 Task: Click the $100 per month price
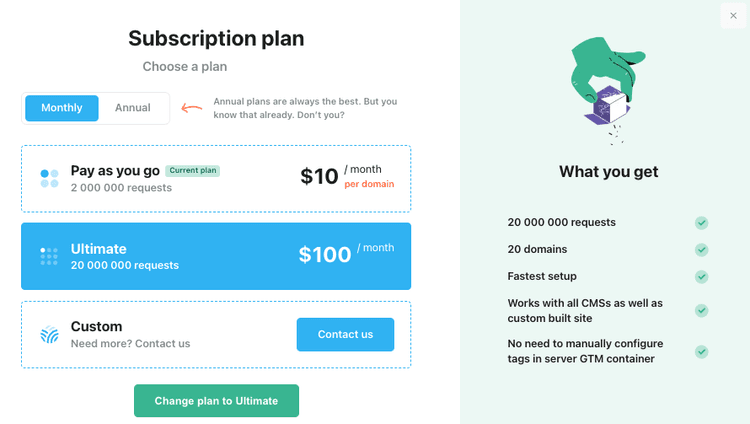325,254
